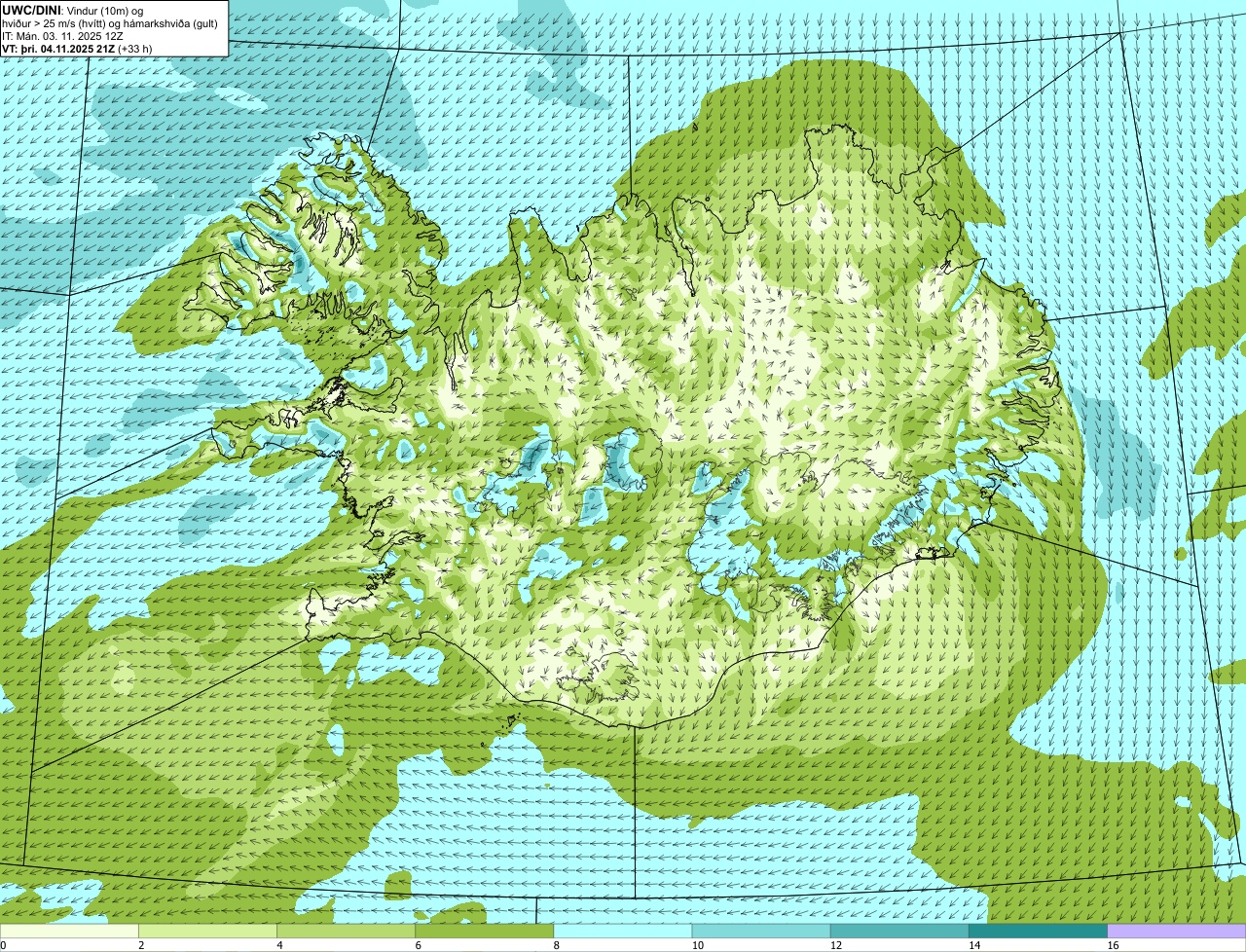Click the 'UWC/DINI: Vindur (10m) og' title line

(73, 10)
